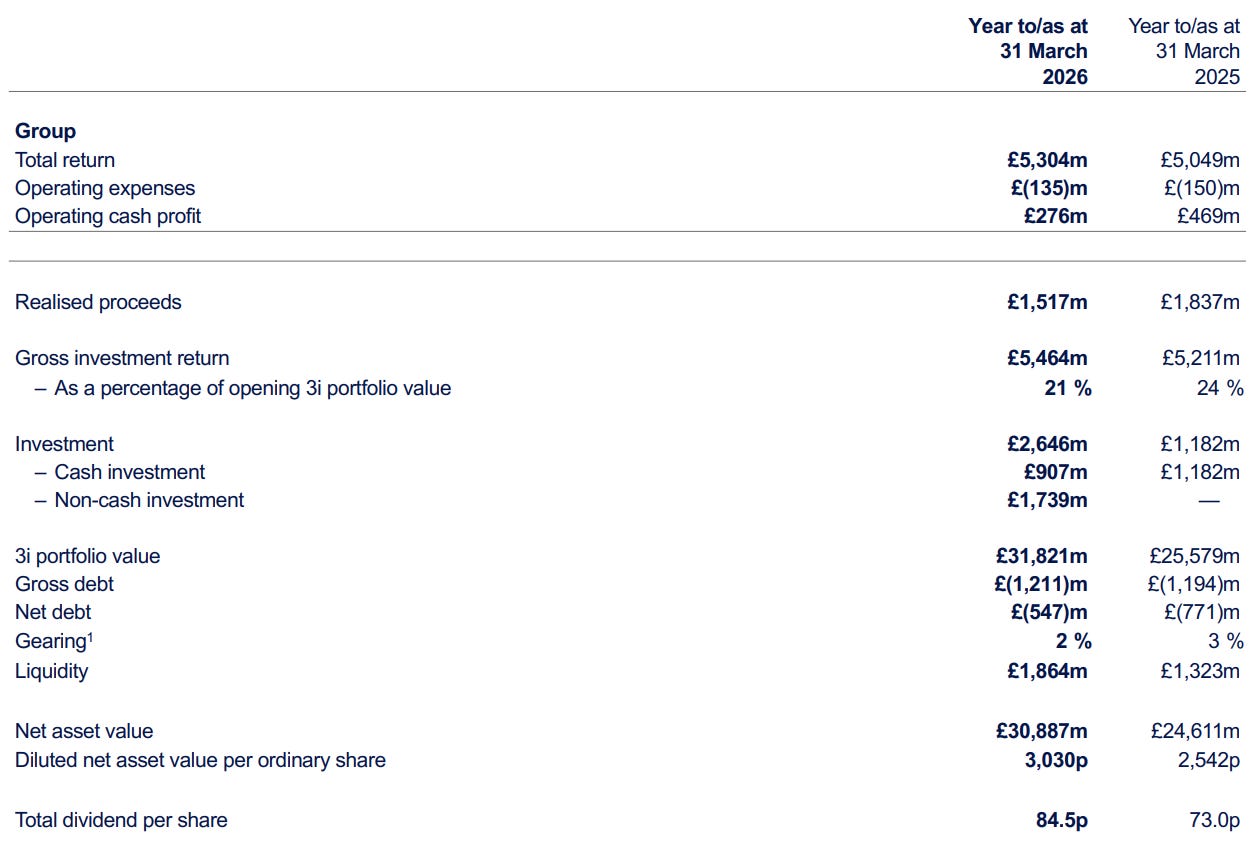Select the 3i portfolio value label

click(87, 556)
